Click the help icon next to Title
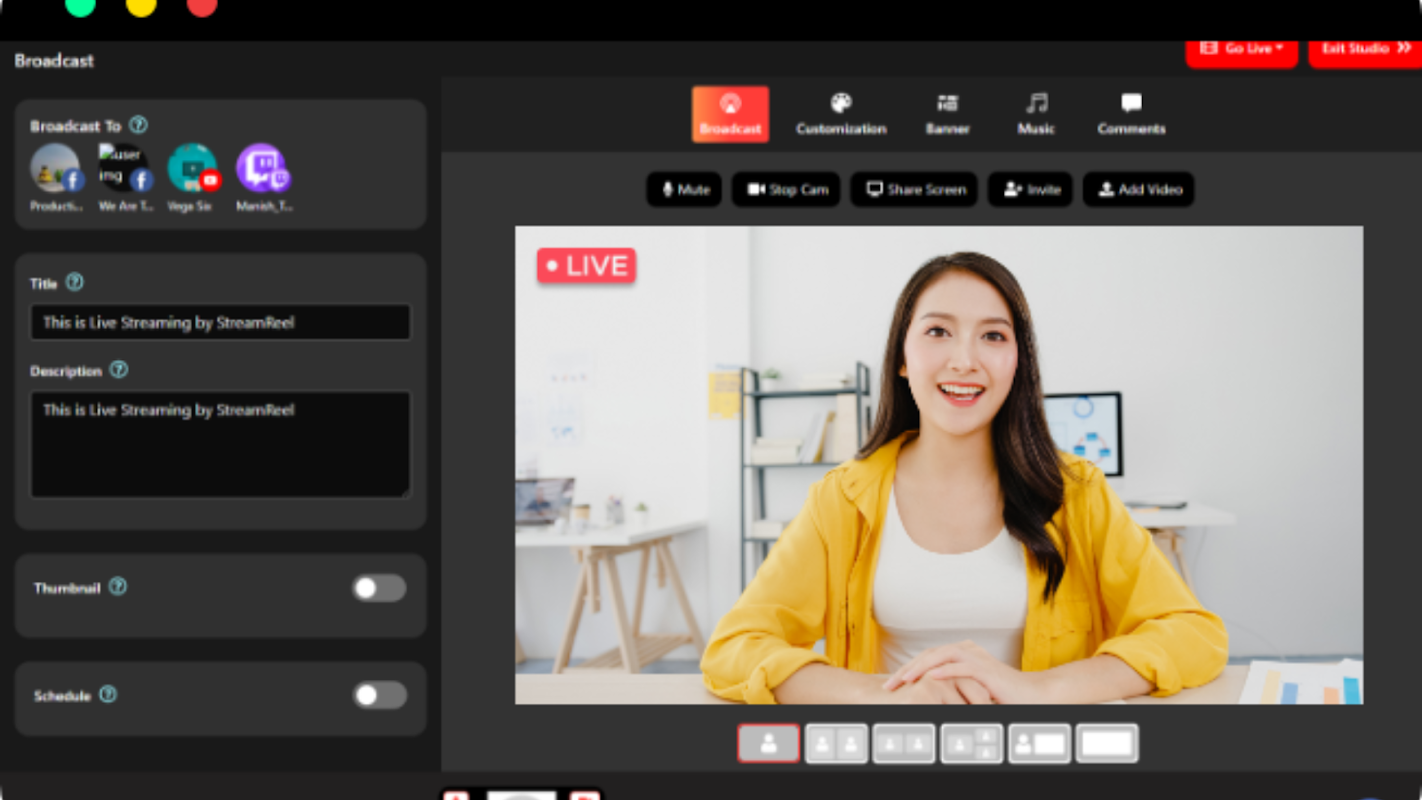This screenshot has width=1422, height=800. click(x=75, y=282)
